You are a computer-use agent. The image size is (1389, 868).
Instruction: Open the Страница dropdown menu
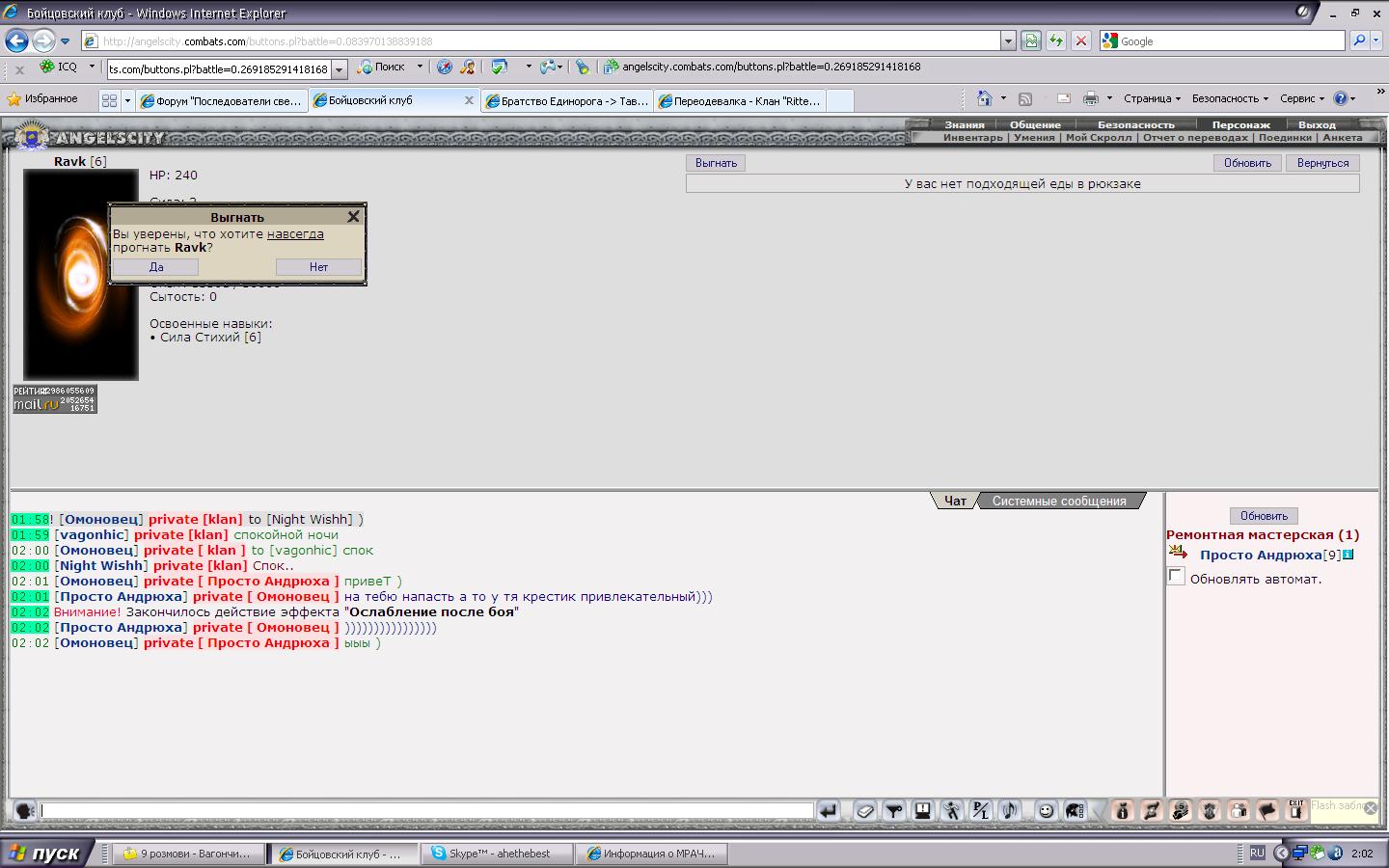point(1152,98)
